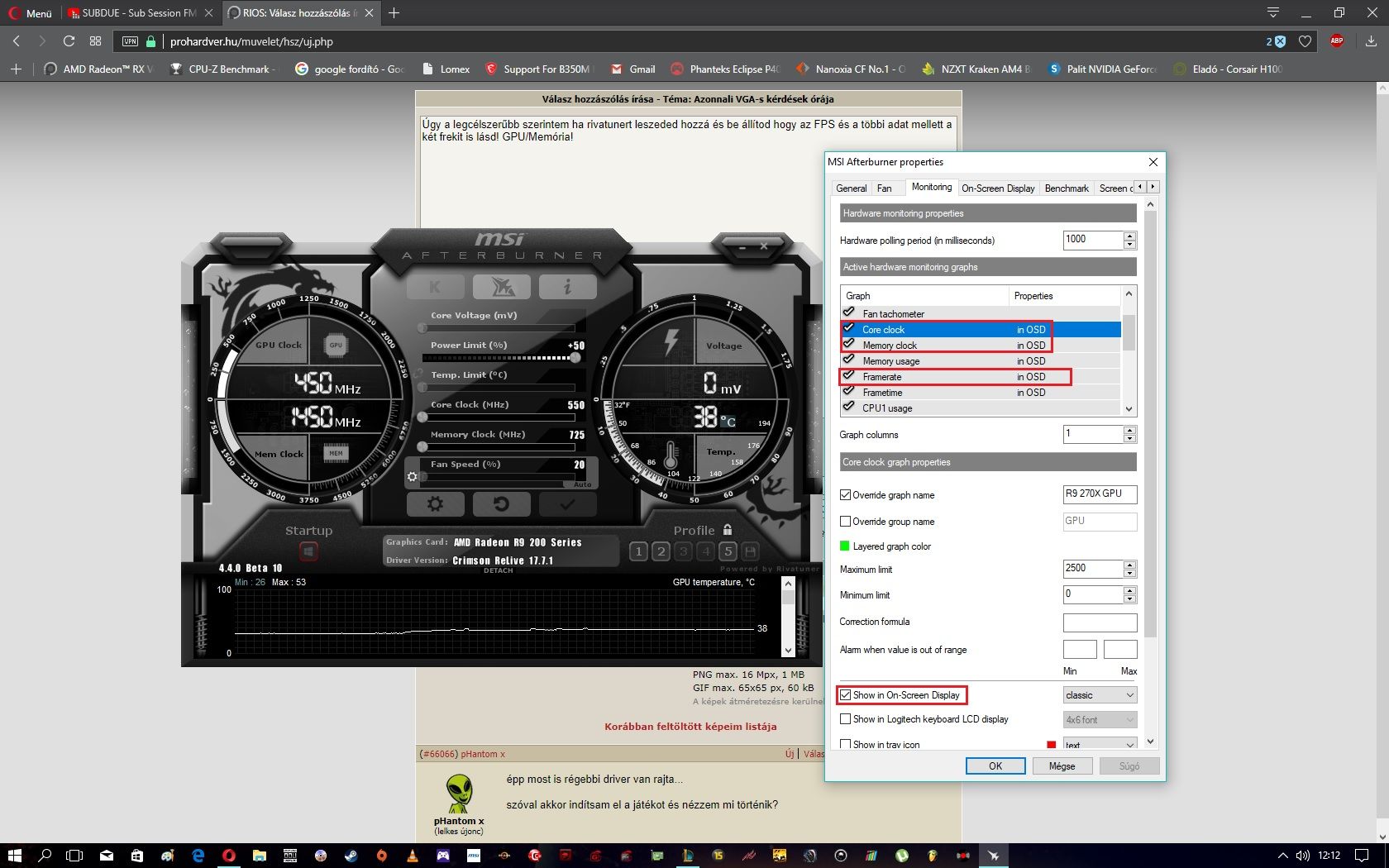The width and height of the screenshot is (1389, 868).
Task: Click the Core Clock slider handle
Action: coord(422,417)
